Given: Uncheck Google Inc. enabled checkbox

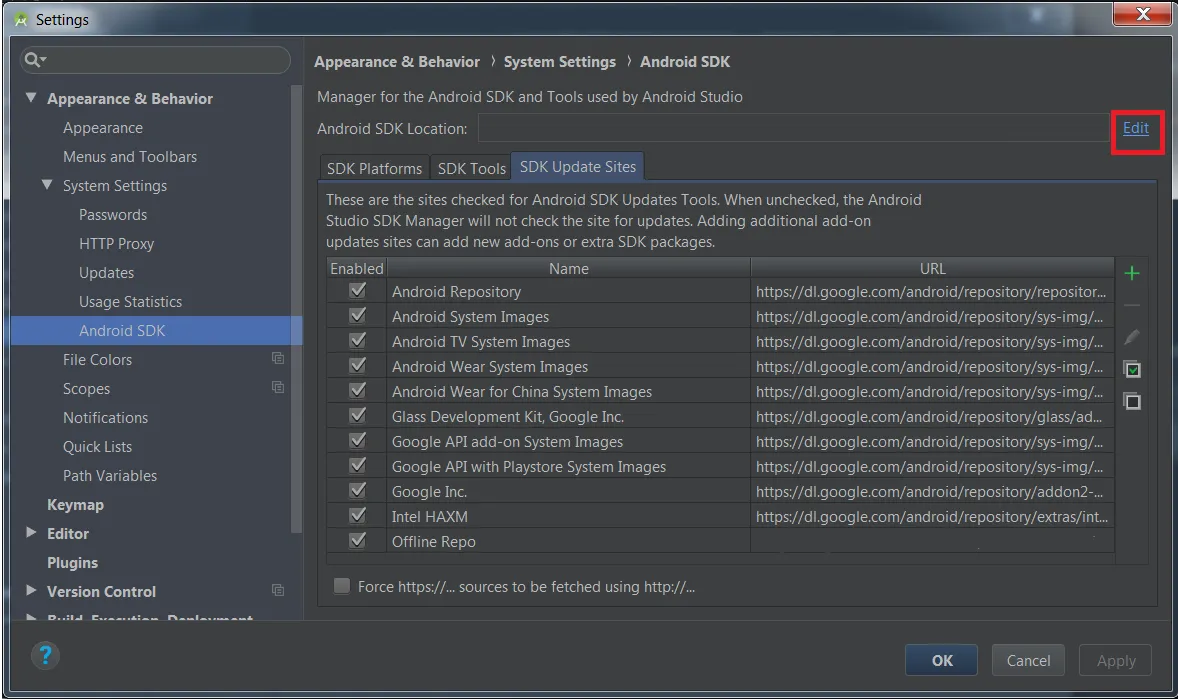Looking at the screenshot, I should point(358,490).
